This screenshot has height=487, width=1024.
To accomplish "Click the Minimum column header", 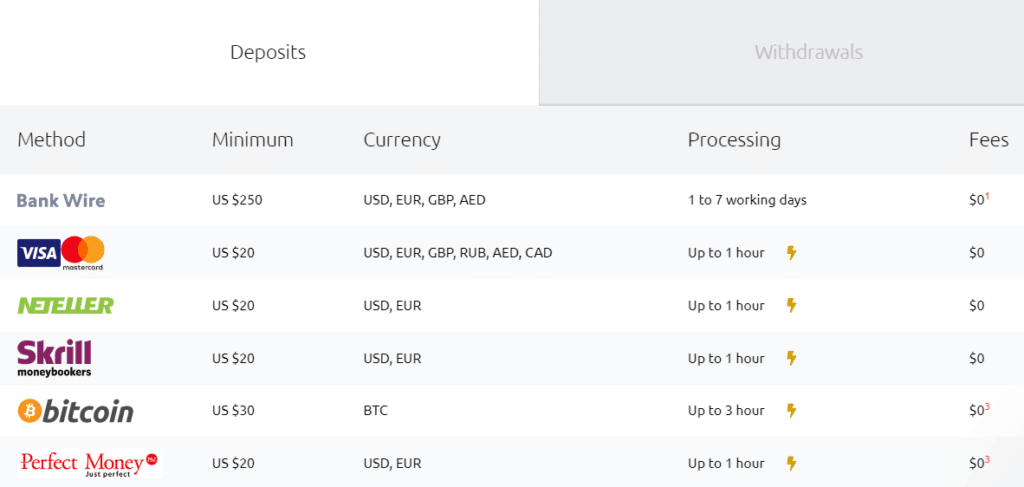I will (252, 140).
